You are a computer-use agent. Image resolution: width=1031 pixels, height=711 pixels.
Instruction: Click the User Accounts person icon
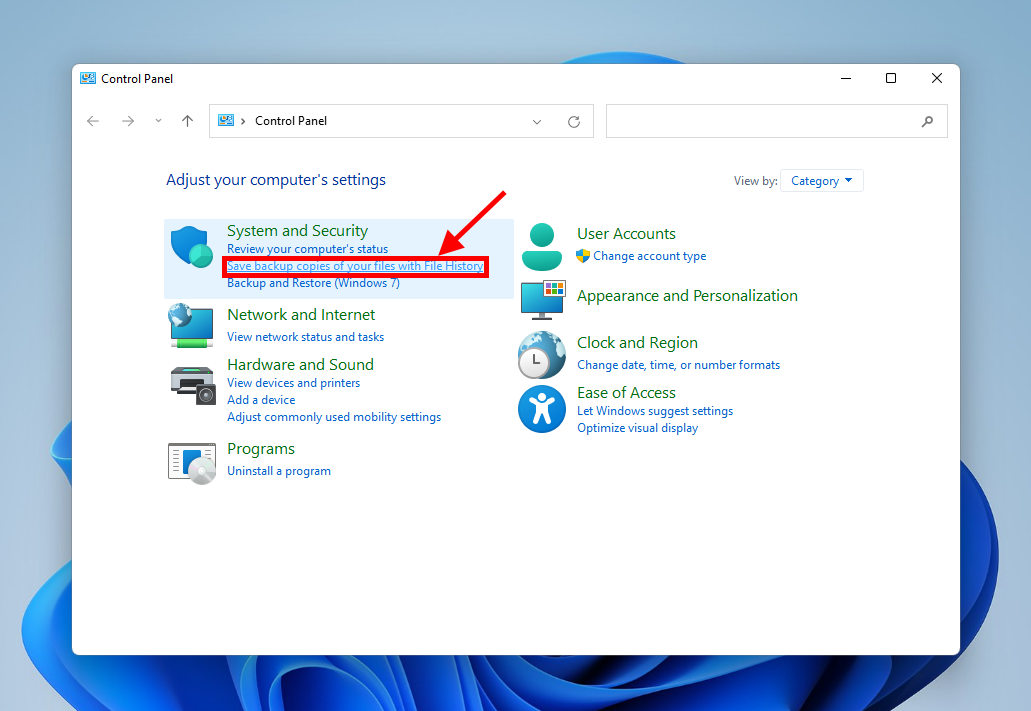[x=542, y=247]
